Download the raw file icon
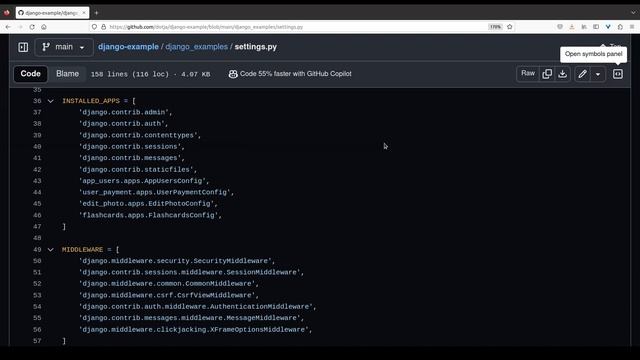This screenshot has height=360, width=640. pos(562,74)
